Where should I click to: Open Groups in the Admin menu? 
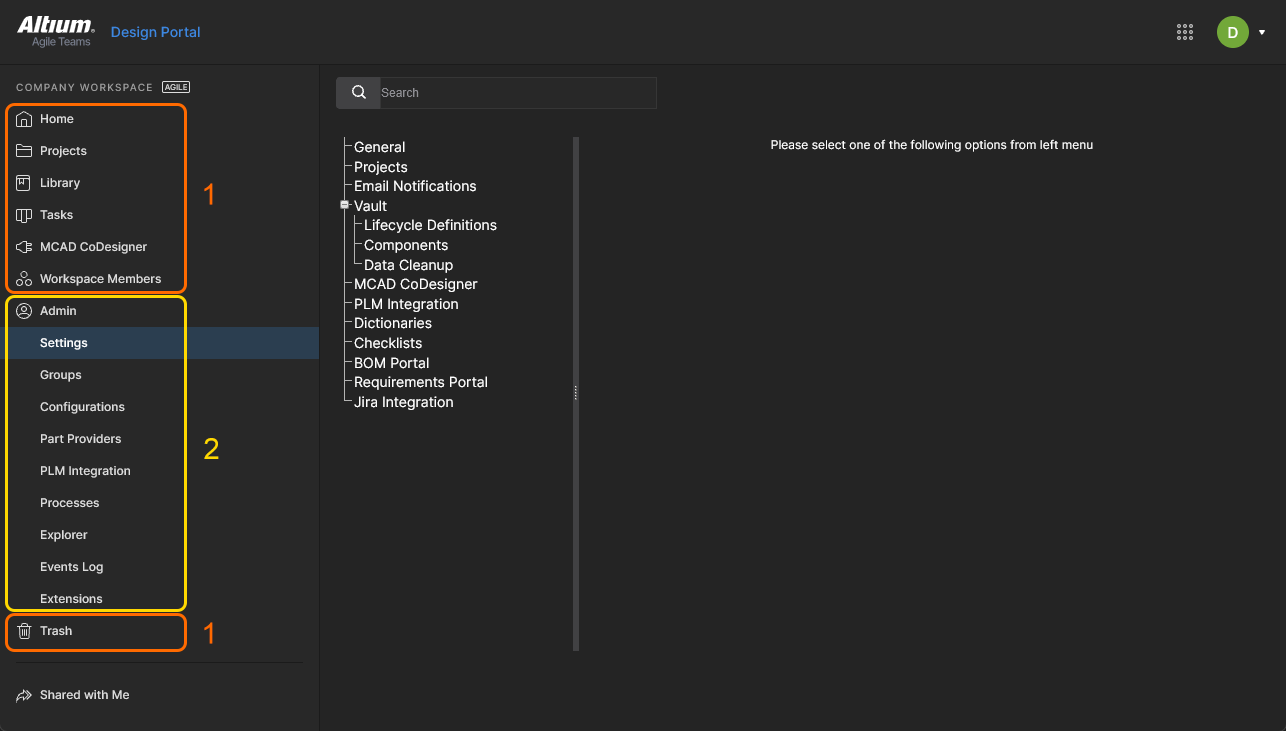[x=61, y=375]
